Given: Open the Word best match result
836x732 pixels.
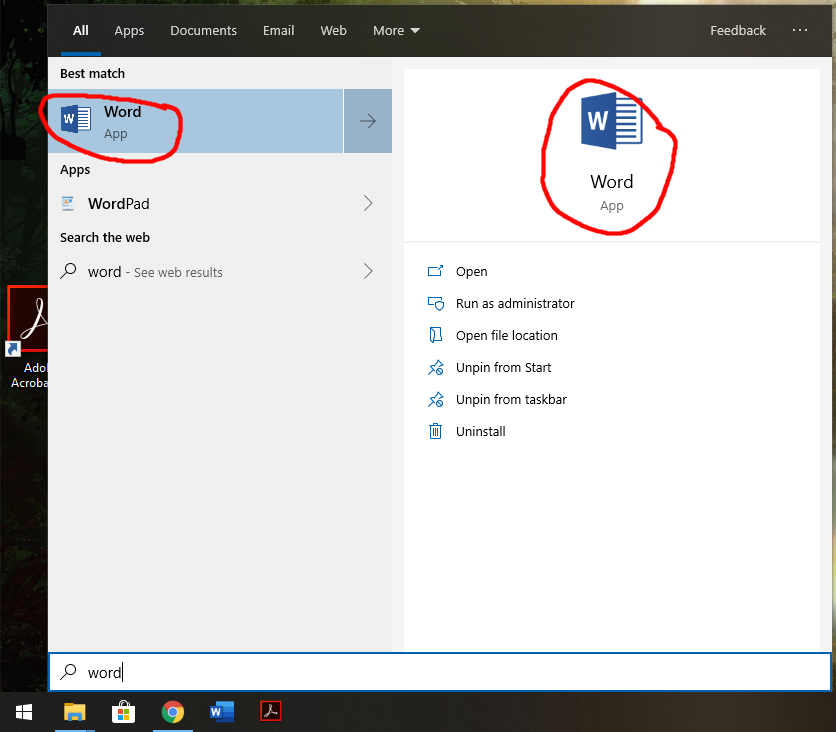Looking at the screenshot, I should point(196,121).
